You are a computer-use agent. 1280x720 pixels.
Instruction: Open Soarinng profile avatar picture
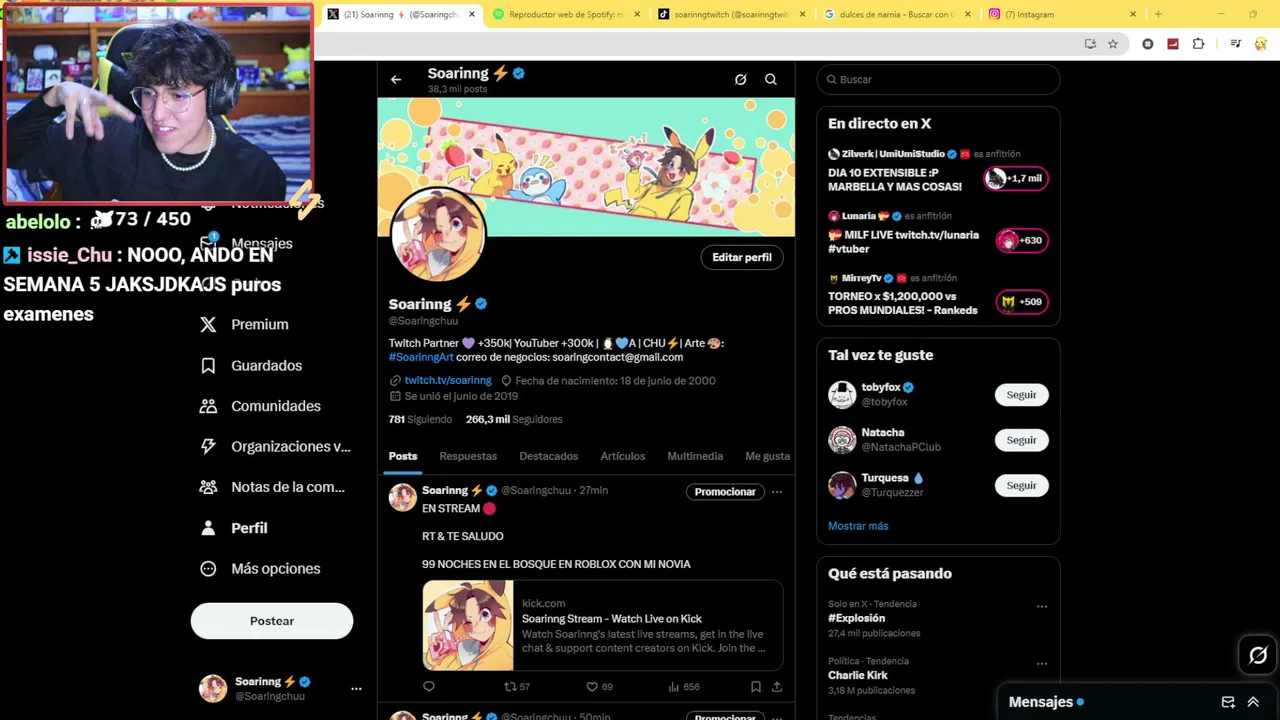click(437, 236)
